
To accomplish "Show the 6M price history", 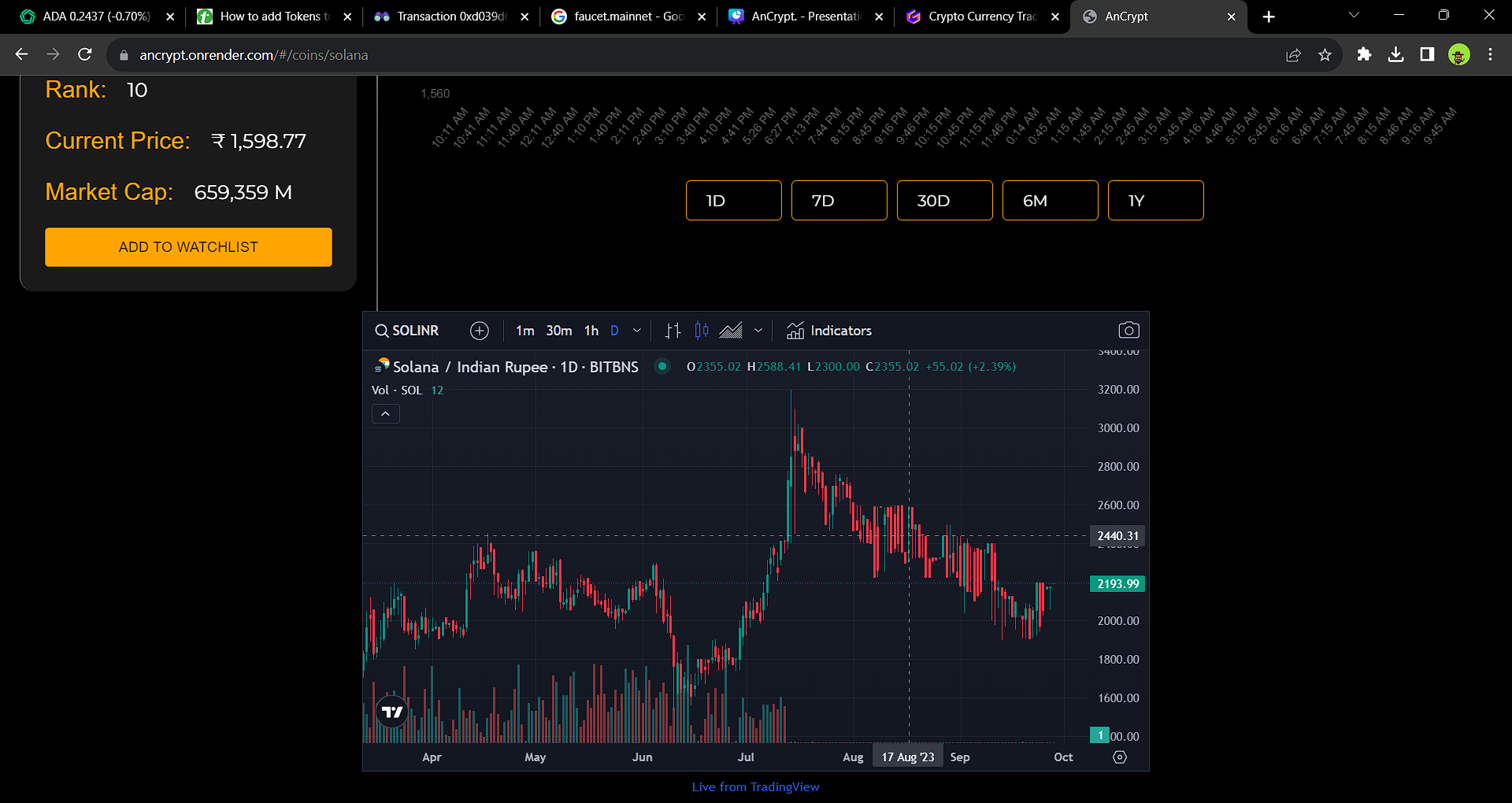I will 1051,201.
